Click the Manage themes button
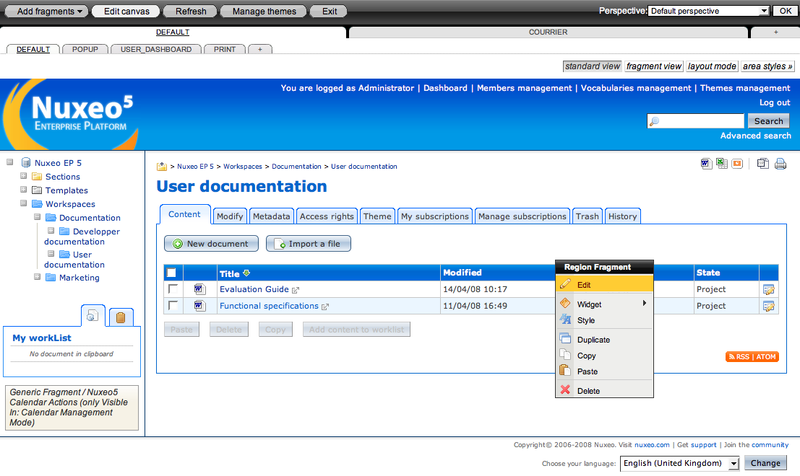Image resolution: width=800 pixels, height=476 pixels. (x=264, y=11)
